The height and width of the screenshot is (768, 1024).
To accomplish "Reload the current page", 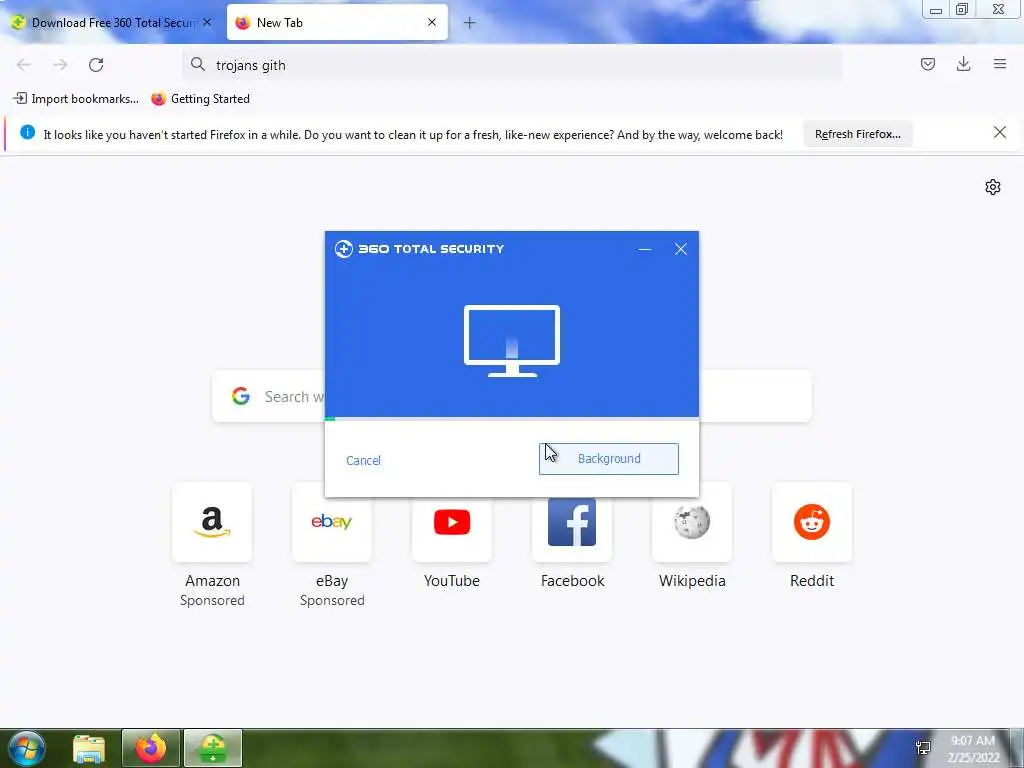I will (x=96, y=65).
